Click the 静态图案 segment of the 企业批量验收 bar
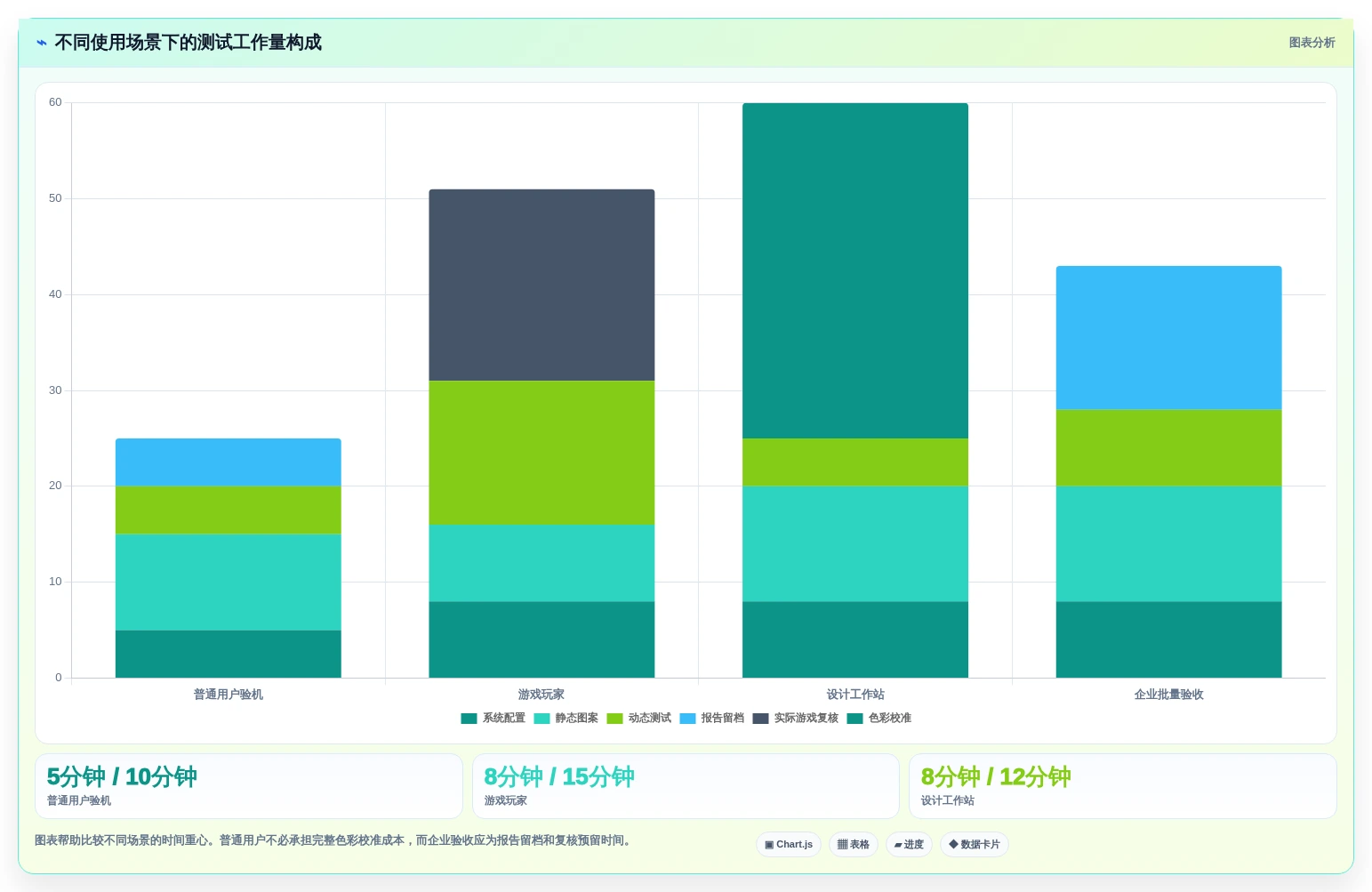The image size is (1372, 892). pyautogui.click(x=1169, y=544)
